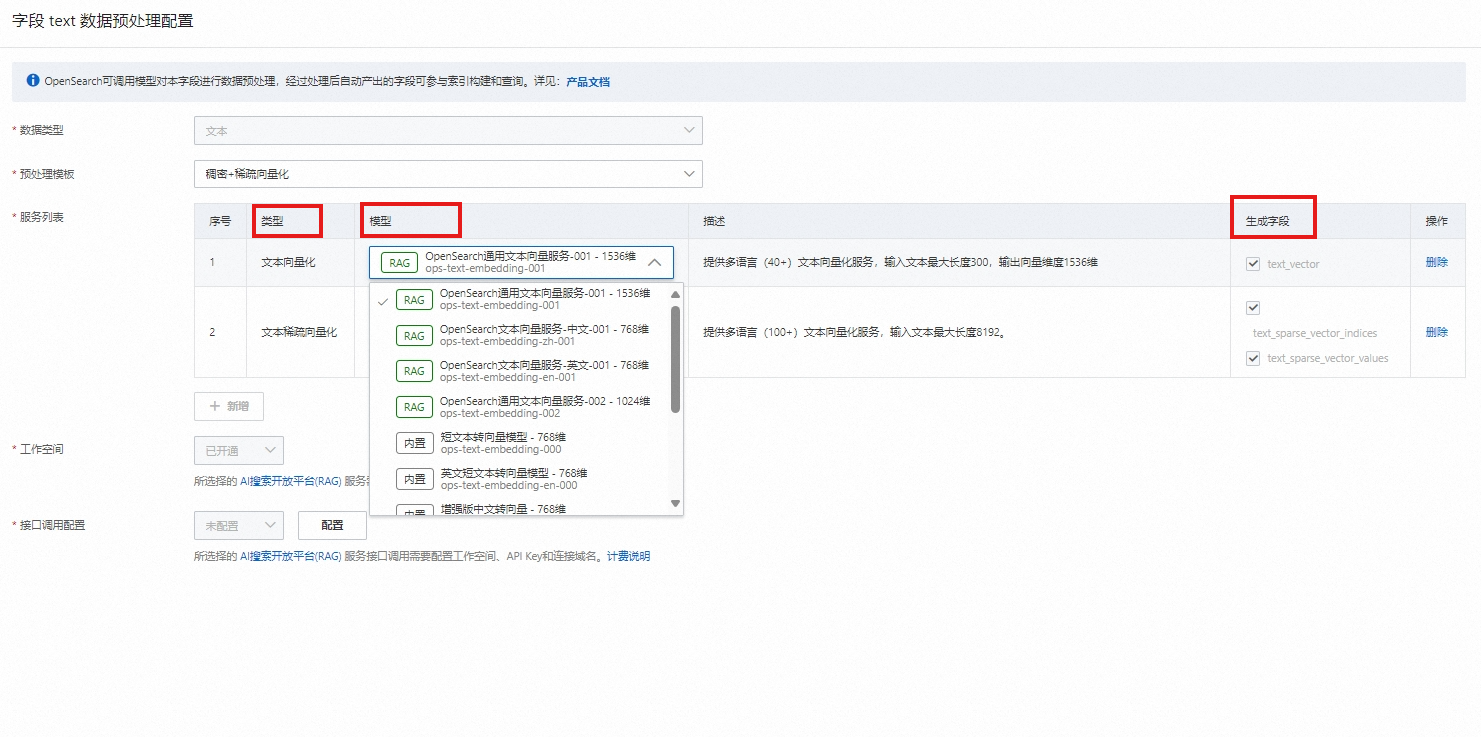Click the model list scrollbar thumb
The height and width of the screenshot is (737, 1481).
[x=675, y=358]
